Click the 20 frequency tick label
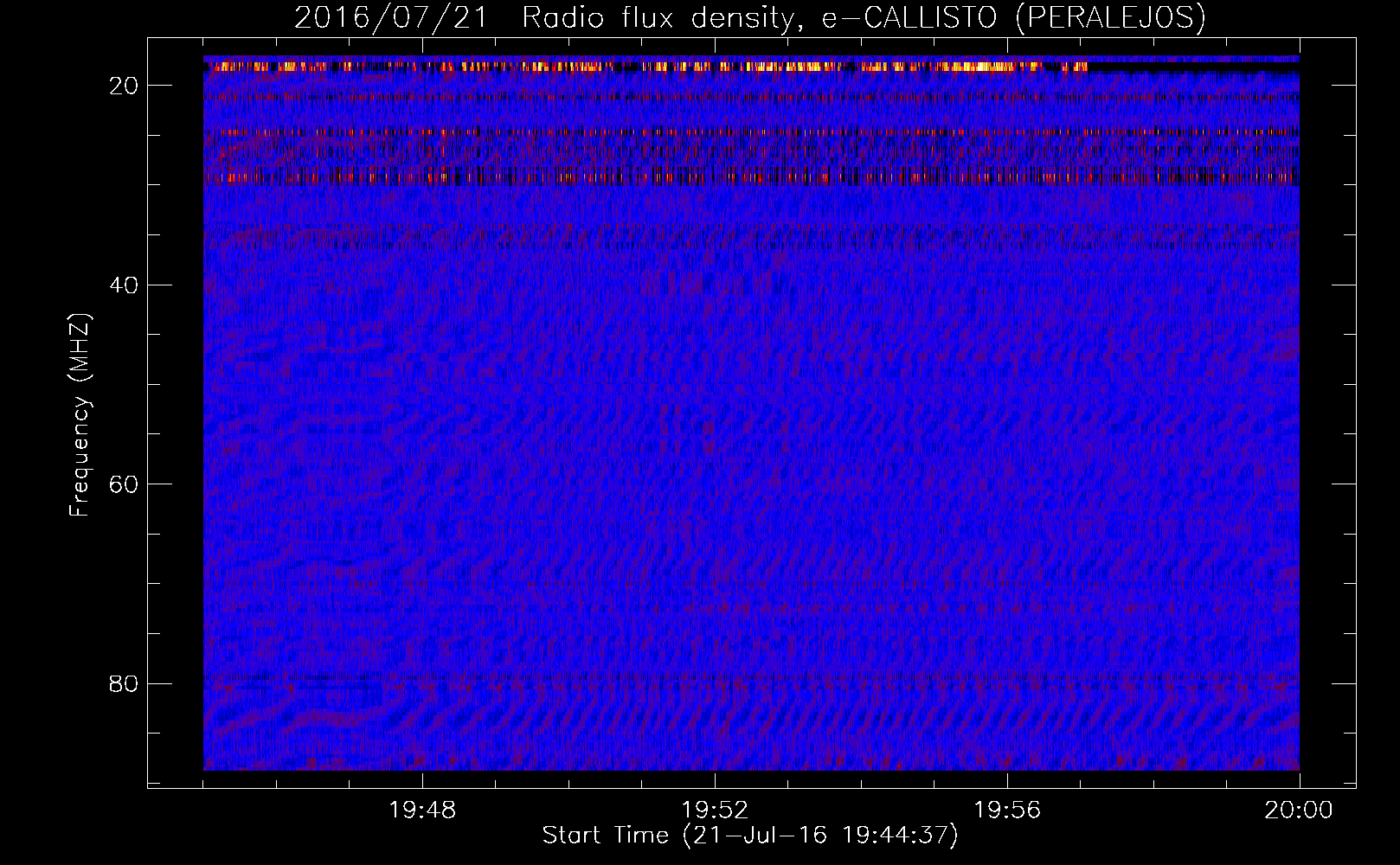The width and height of the screenshot is (1400, 865). point(125,86)
